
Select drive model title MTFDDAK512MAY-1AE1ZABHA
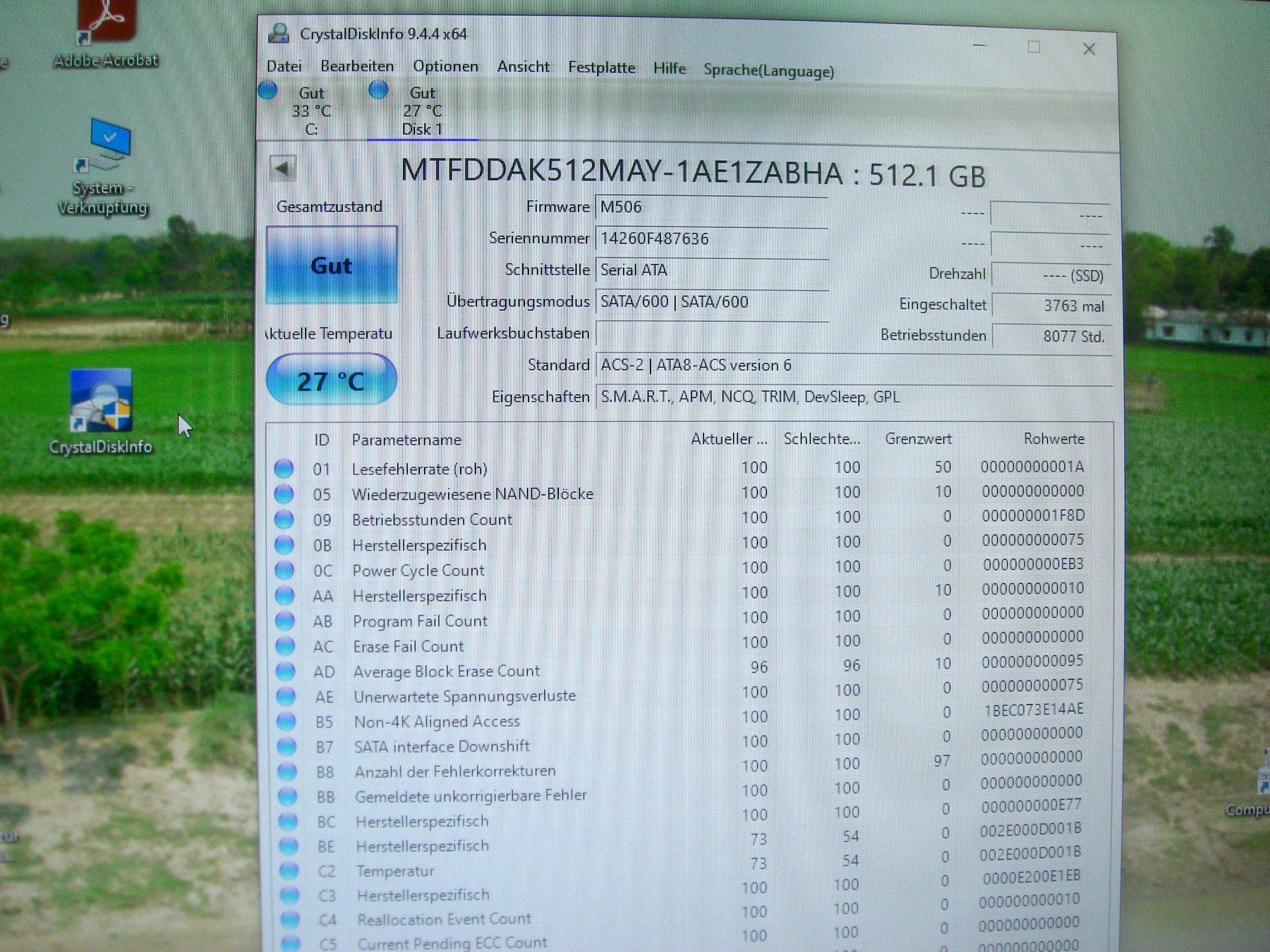point(622,172)
